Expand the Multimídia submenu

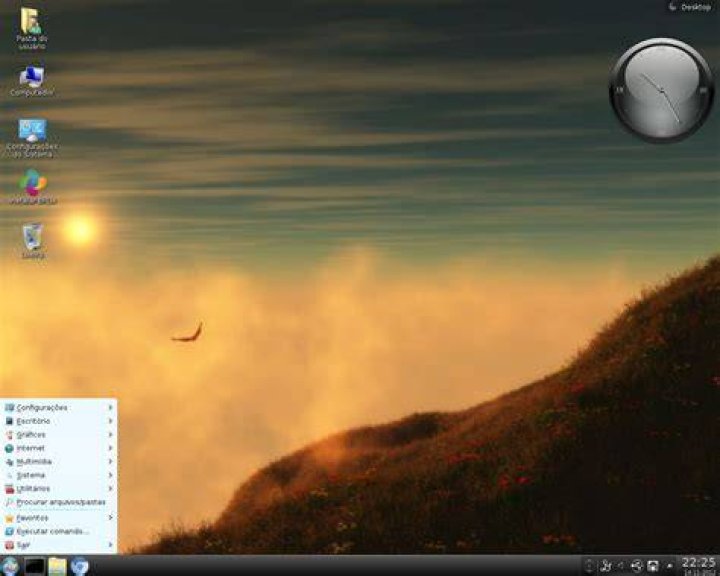click(x=59, y=462)
